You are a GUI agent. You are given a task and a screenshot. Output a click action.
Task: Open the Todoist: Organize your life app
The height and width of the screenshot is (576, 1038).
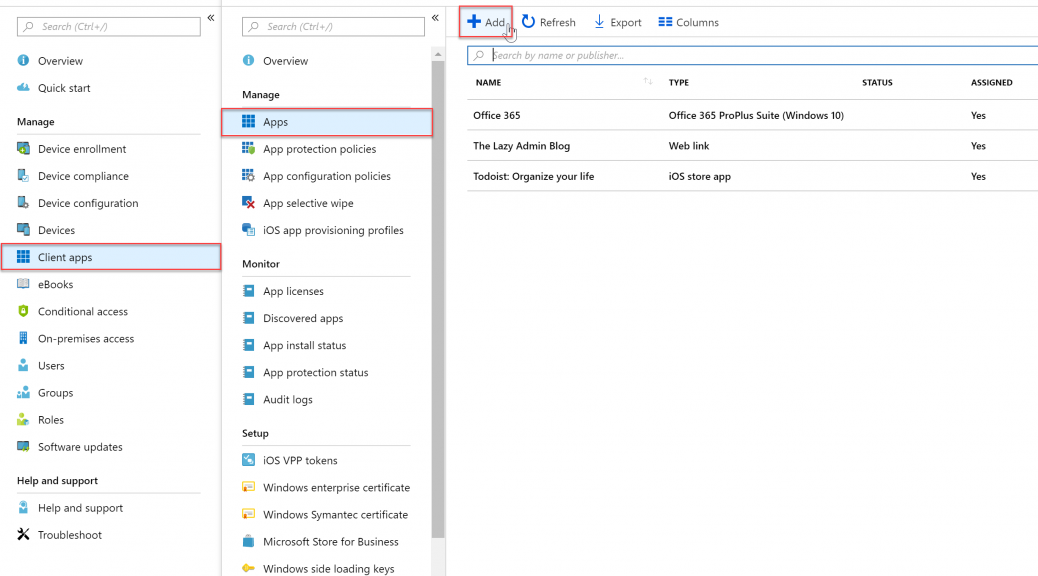[534, 177]
